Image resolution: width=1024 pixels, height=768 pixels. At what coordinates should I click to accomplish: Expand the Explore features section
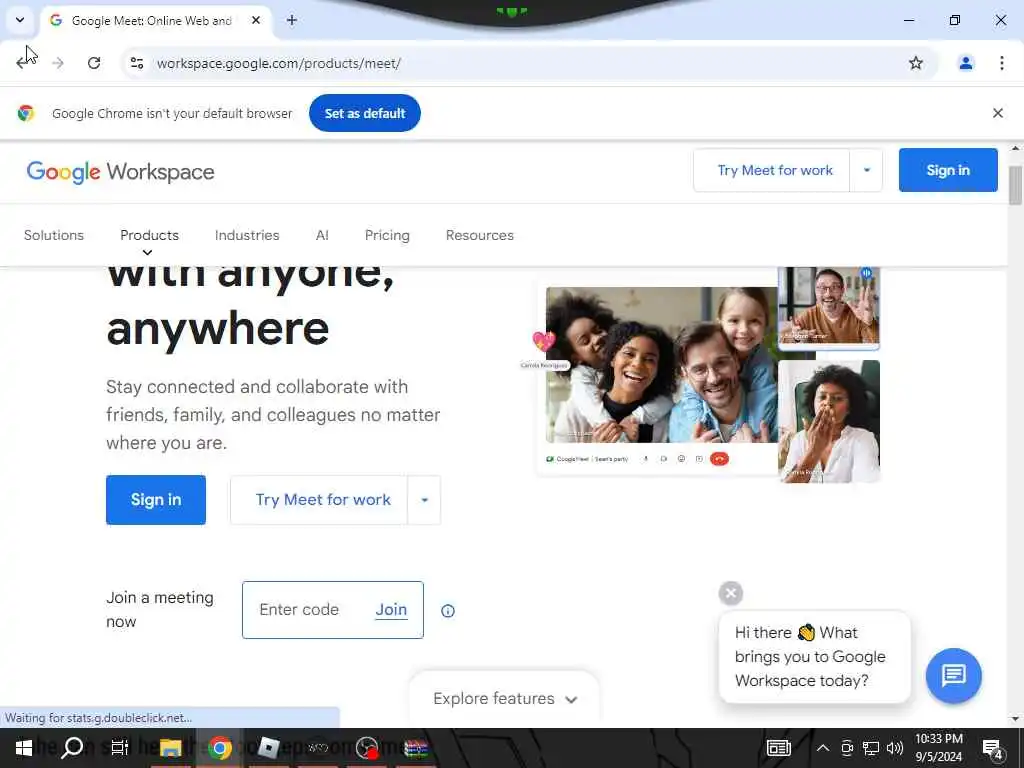(504, 699)
